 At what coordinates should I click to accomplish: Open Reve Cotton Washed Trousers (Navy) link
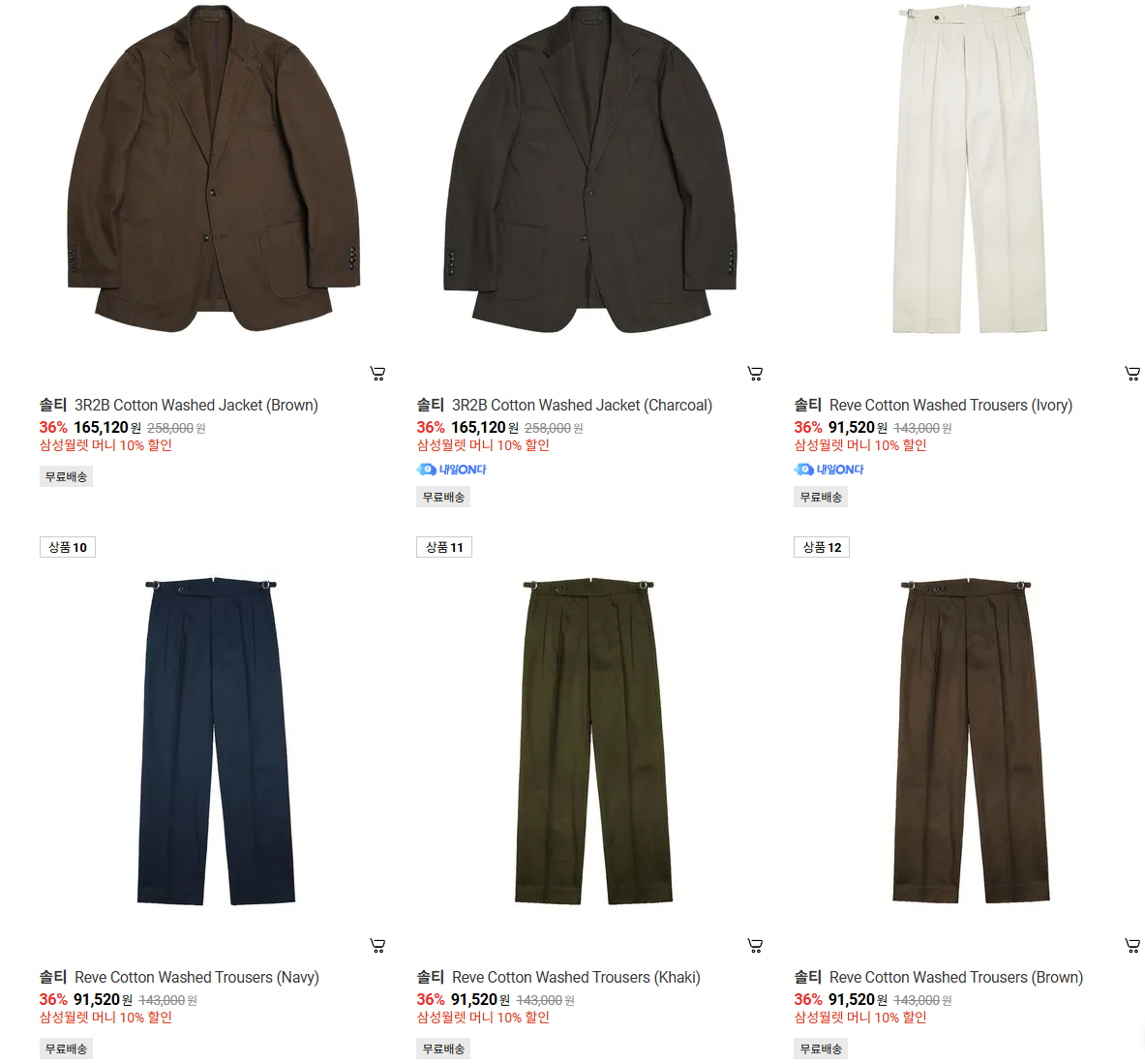pyautogui.click(x=197, y=977)
